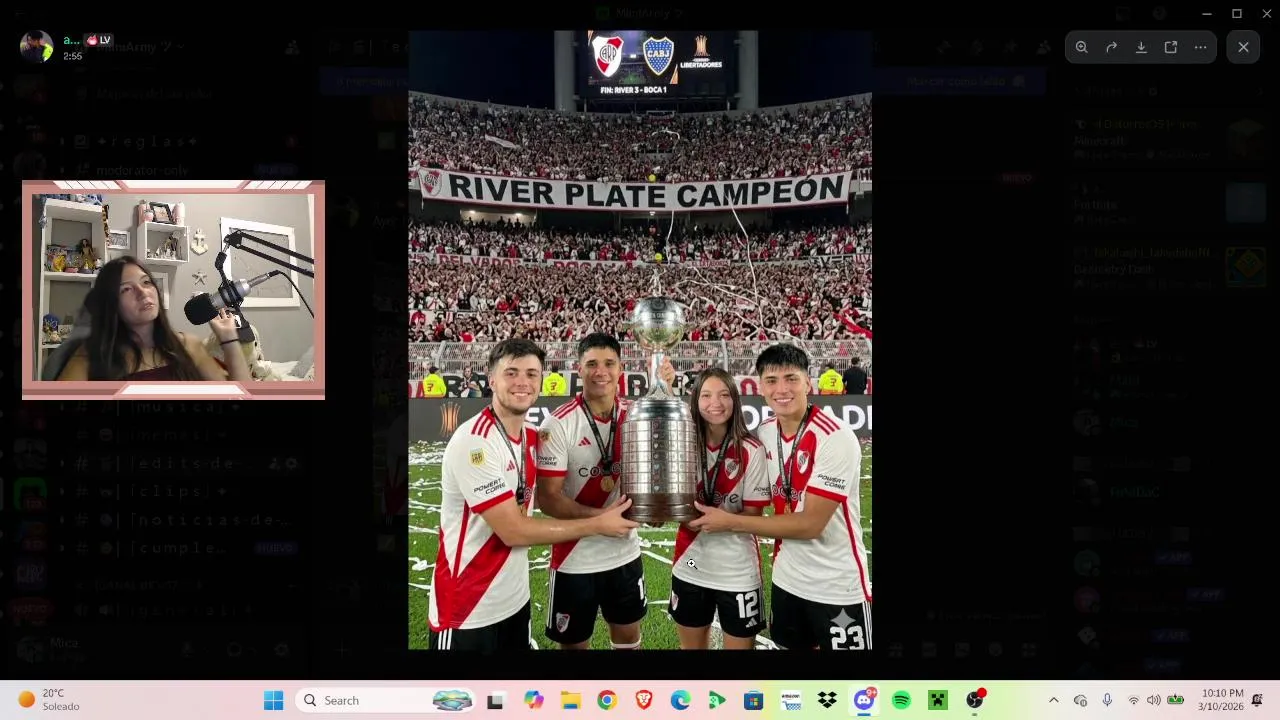Open the image in browser icon
This screenshot has height=720, width=1280.
coord(1171,47)
